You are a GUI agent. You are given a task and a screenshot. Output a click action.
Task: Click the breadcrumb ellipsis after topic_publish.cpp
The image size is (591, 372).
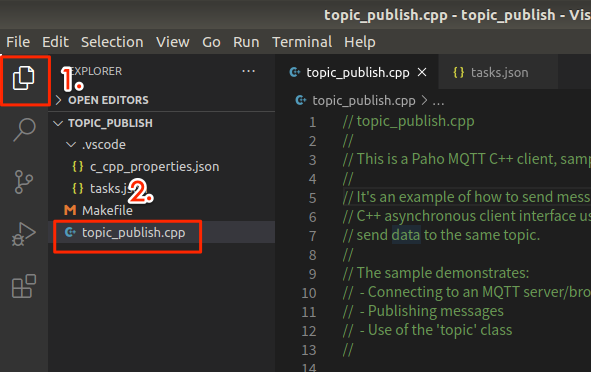(438, 101)
